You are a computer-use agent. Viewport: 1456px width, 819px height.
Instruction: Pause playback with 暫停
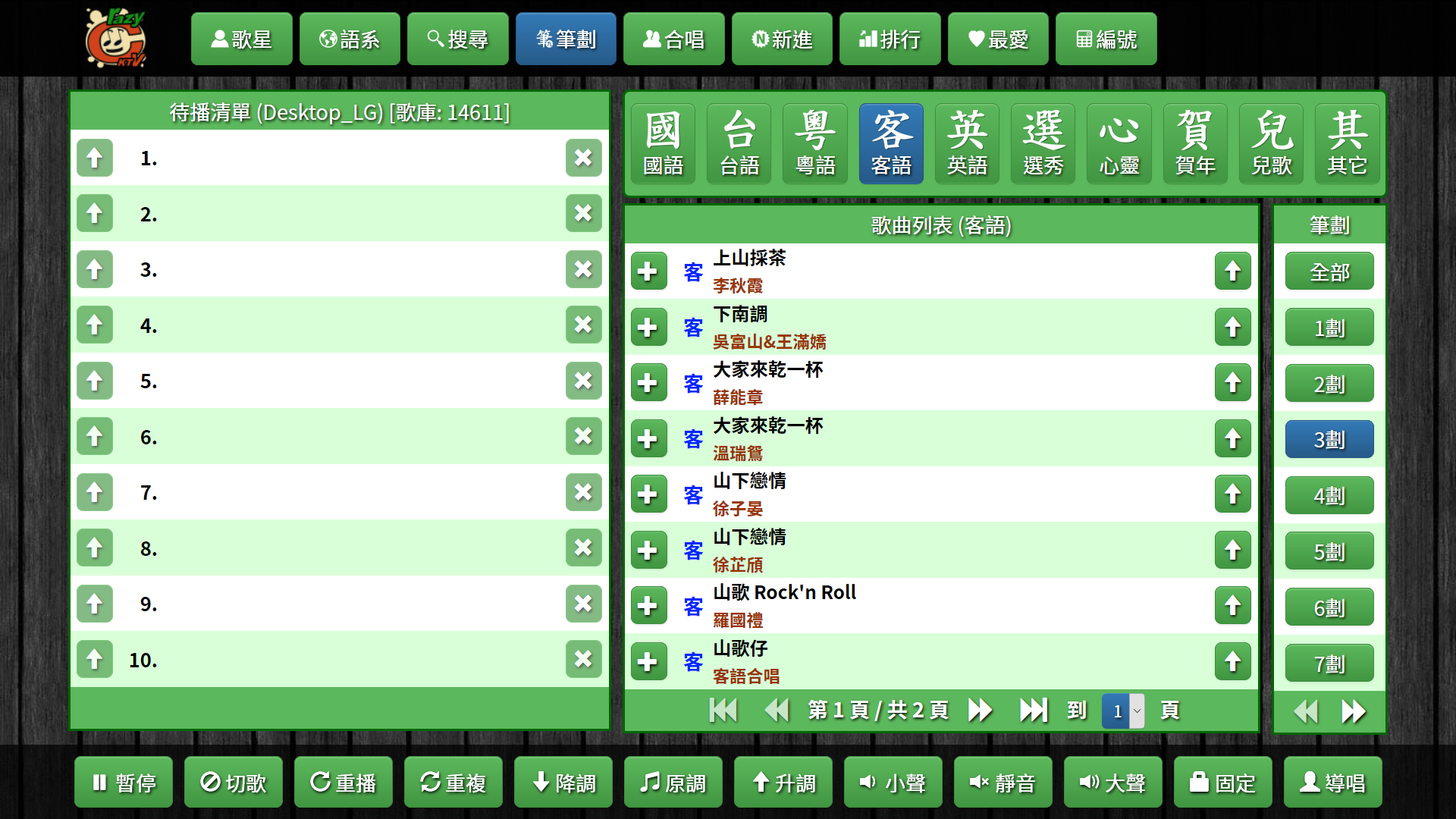(124, 783)
